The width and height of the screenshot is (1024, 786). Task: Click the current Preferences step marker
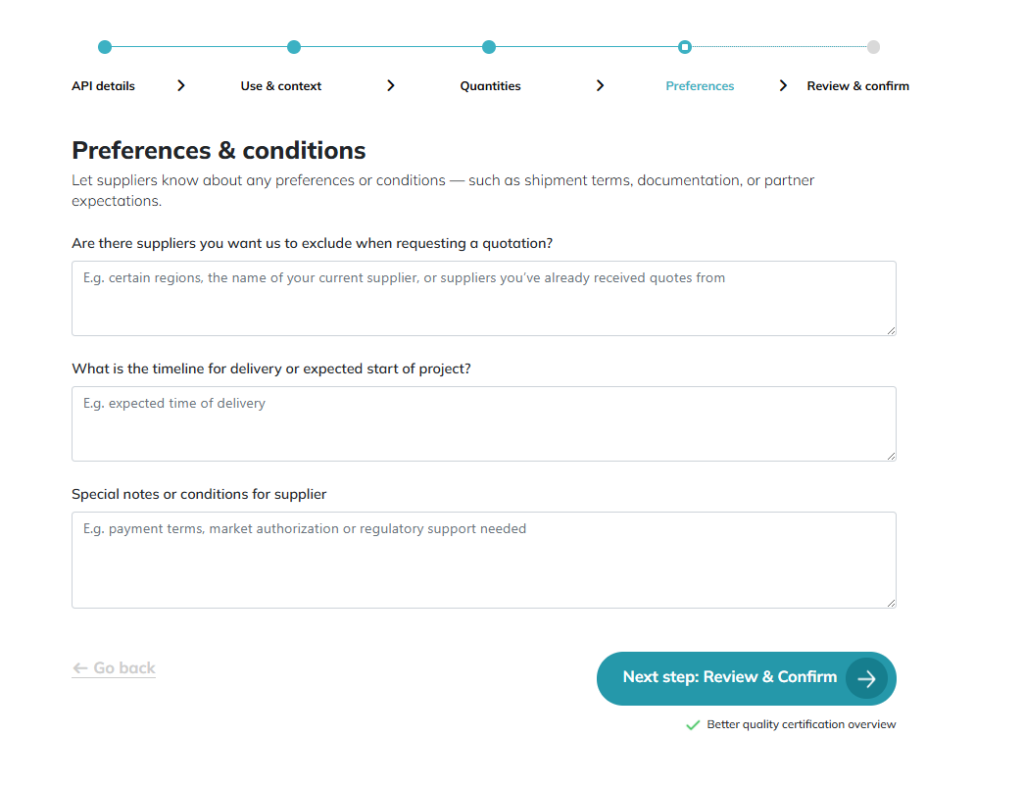click(684, 47)
